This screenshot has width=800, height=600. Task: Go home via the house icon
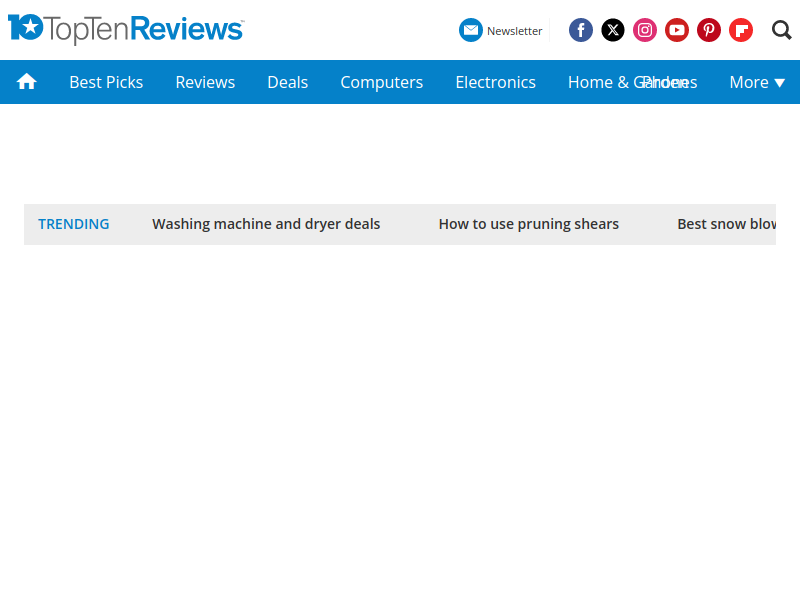click(x=27, y=82)
